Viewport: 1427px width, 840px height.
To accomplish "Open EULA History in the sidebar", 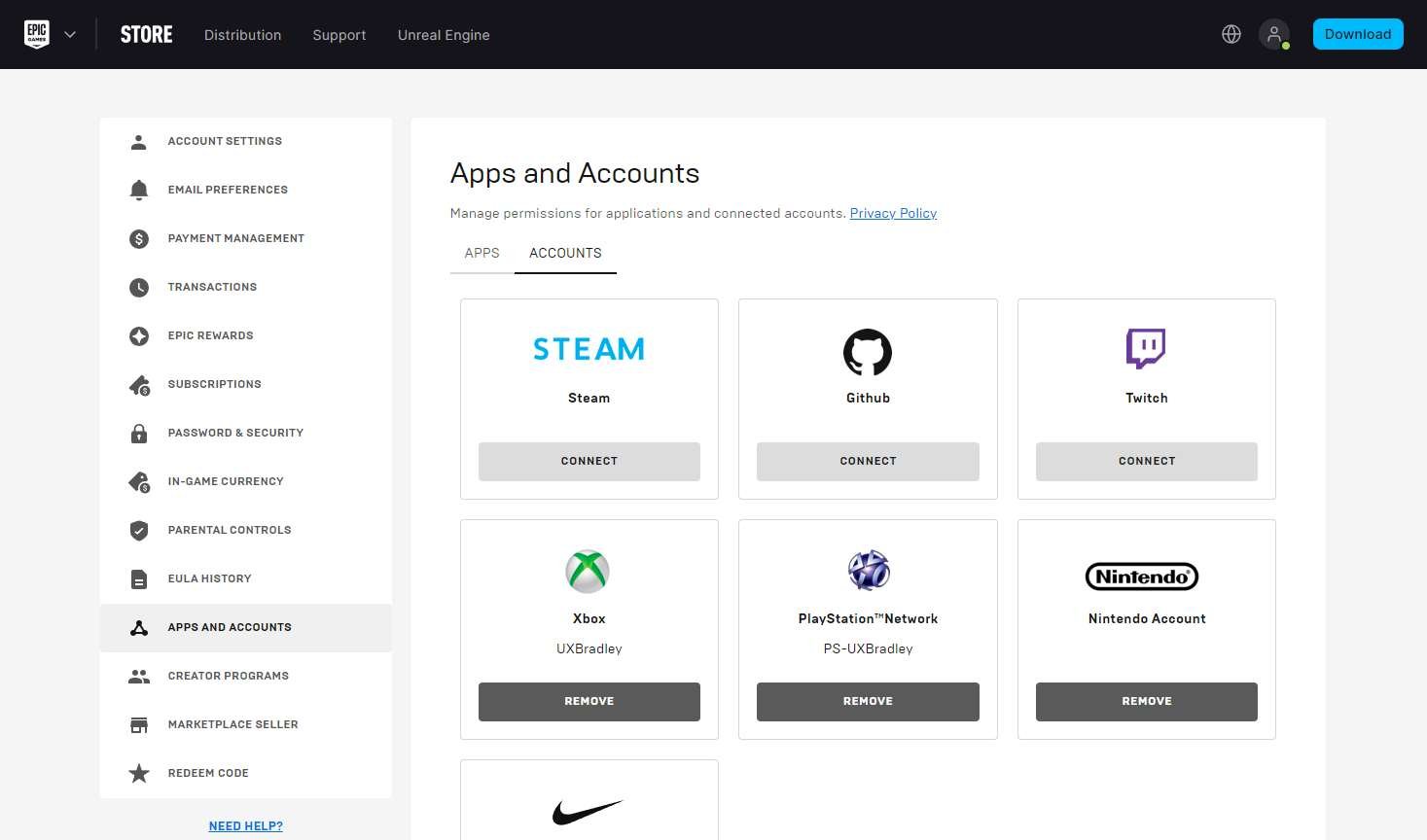I will (246, 579).
